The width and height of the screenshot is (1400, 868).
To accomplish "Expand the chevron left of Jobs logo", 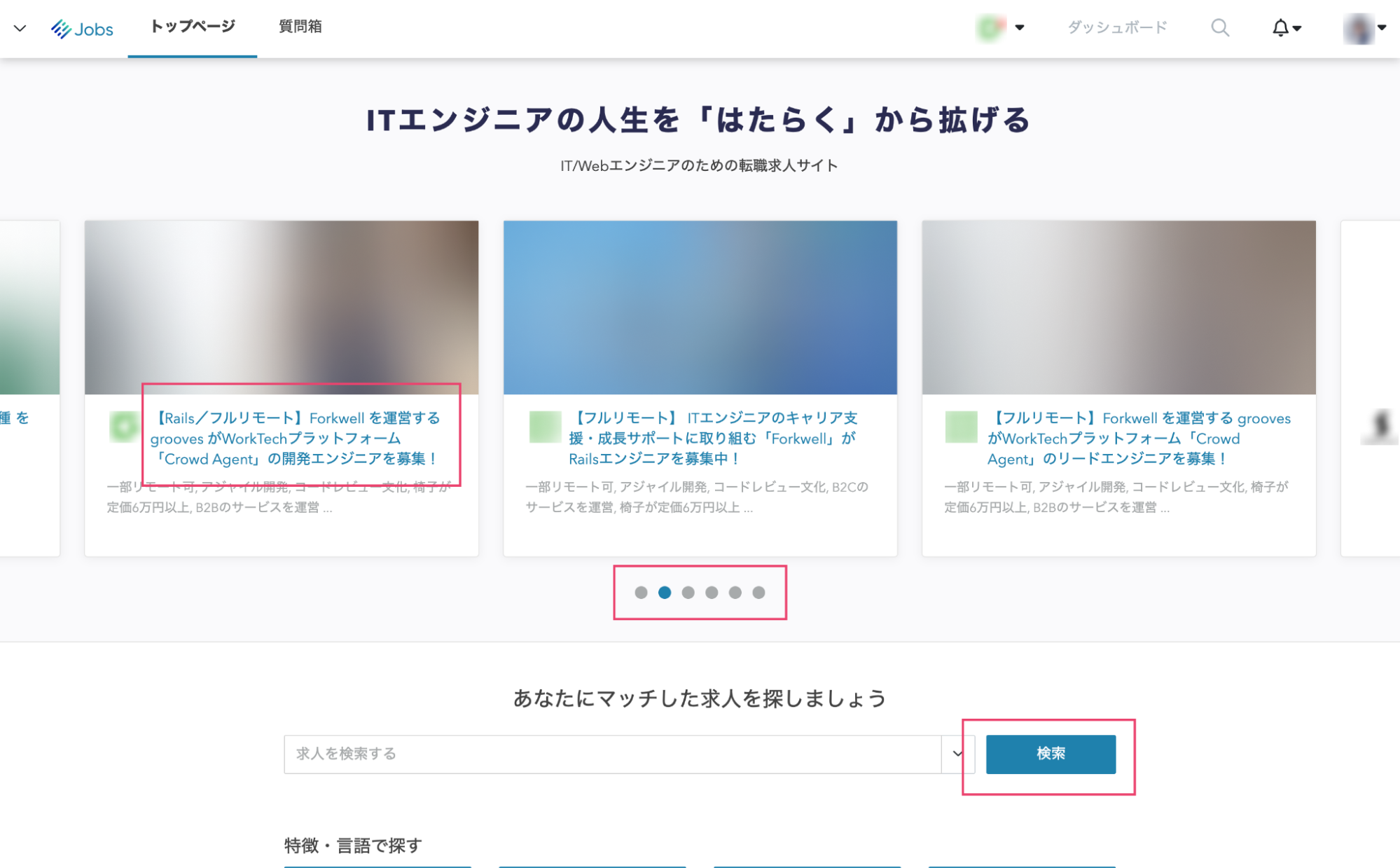I will point(20,29).
